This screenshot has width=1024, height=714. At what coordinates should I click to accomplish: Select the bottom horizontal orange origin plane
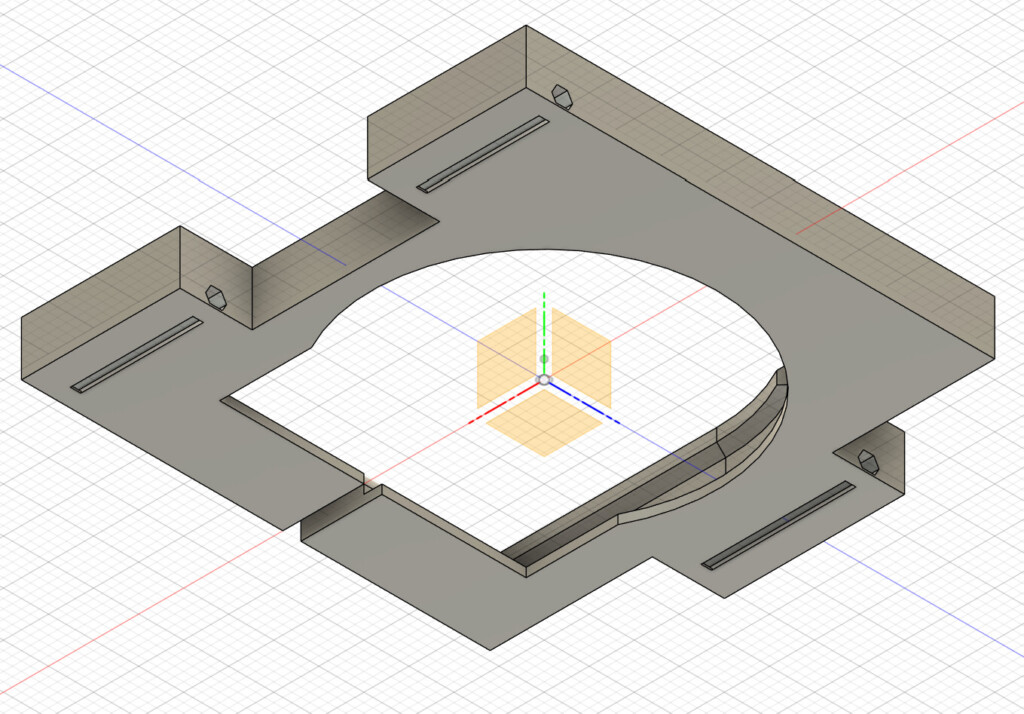click(543, 422)
